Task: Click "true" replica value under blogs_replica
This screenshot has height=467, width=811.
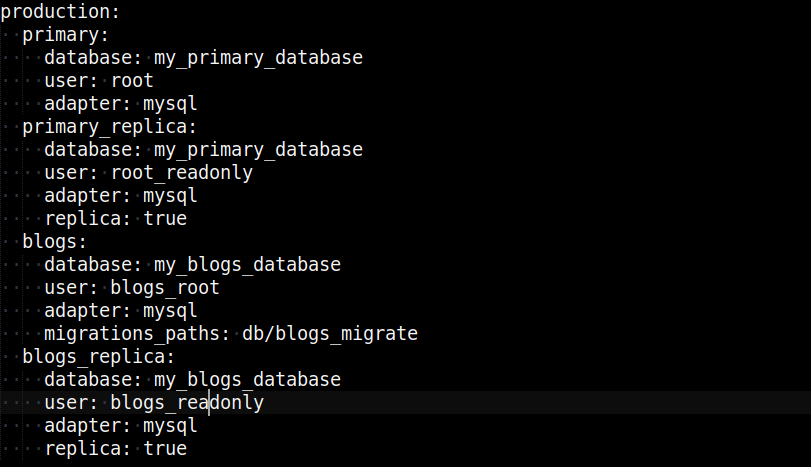Action: click(165, 449)
